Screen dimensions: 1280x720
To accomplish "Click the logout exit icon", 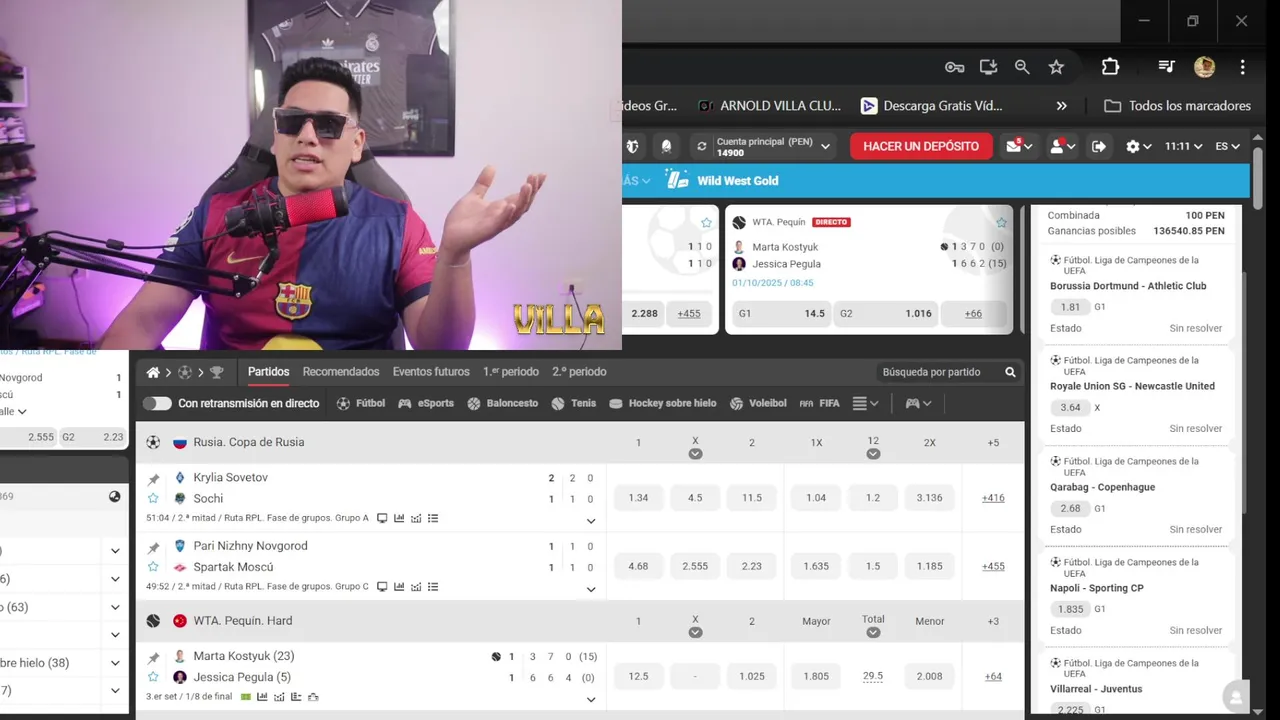I will pos(1099,146).
